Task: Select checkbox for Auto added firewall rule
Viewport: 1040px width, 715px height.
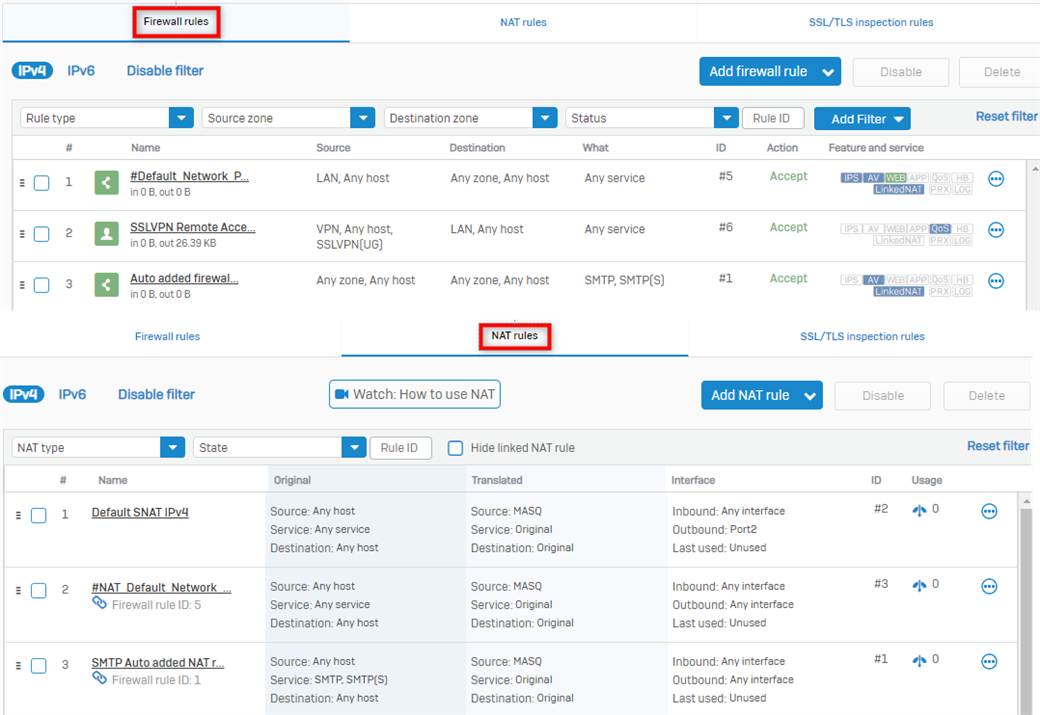Action: (41, 285)
